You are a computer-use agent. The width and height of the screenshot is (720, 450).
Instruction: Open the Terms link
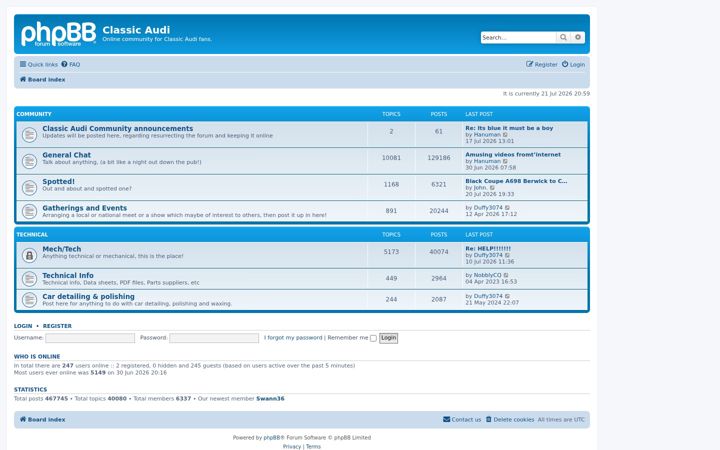[313, 446]
